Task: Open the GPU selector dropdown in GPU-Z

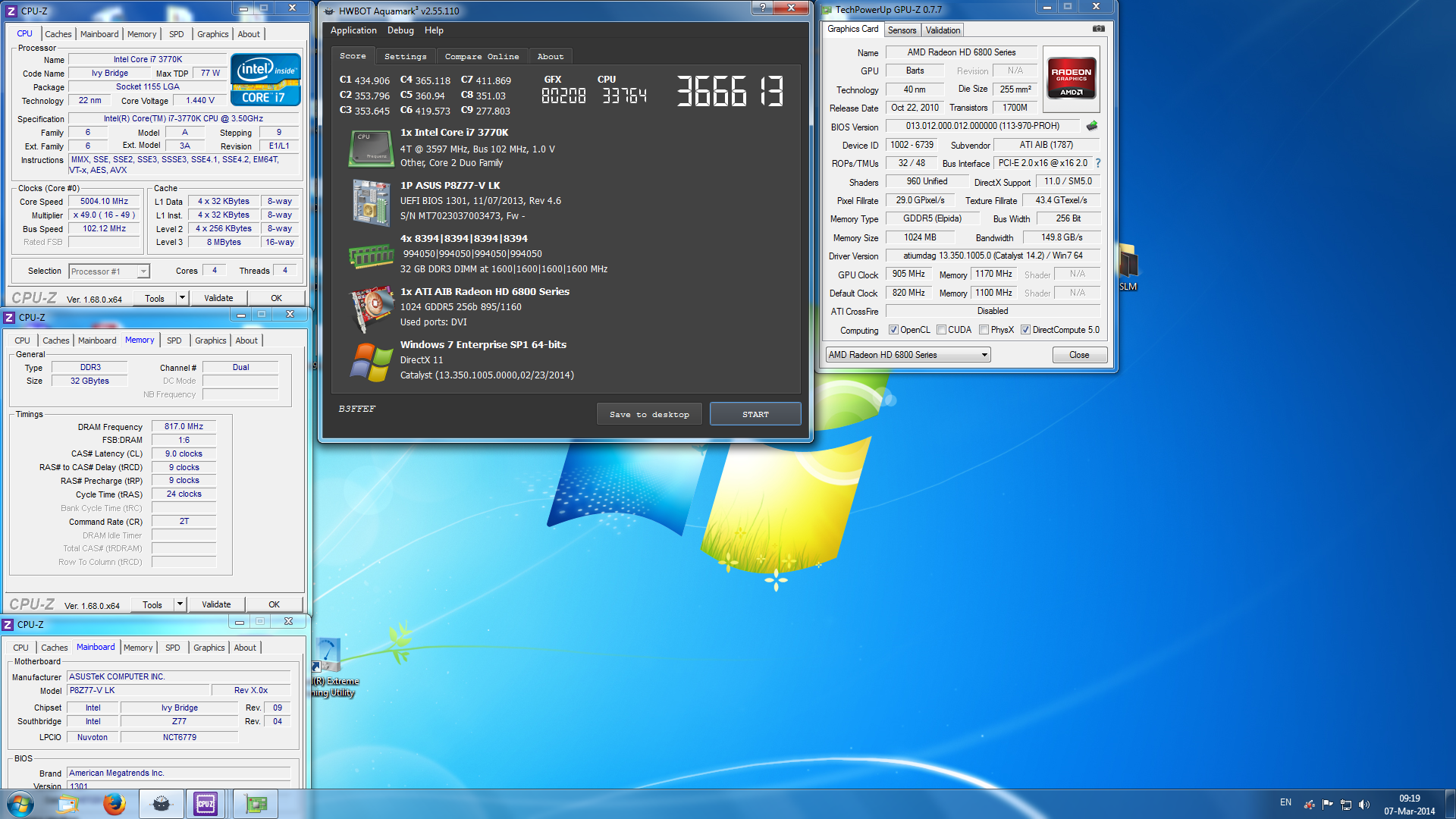Action: point(908,355)
